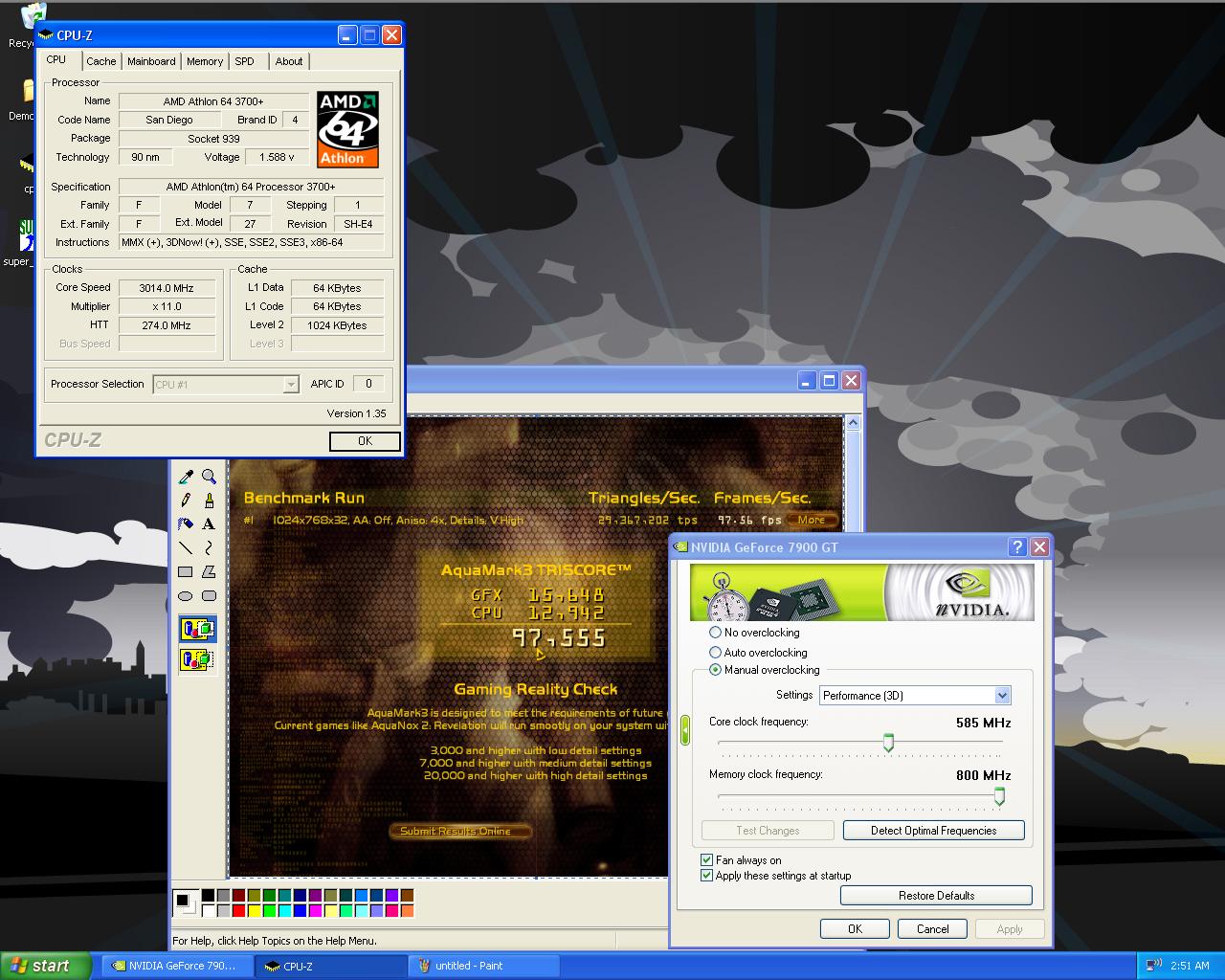Click the taskbar clock showing 2:51 AM

pyautogui.click(x=1190, y=966)
